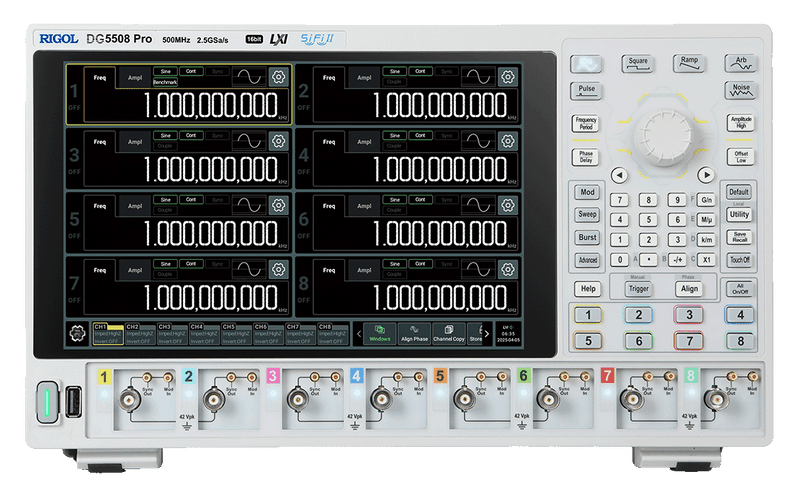800x495 pixels.
Task: Select the Ramp waveform key
Action: [689, 63]
